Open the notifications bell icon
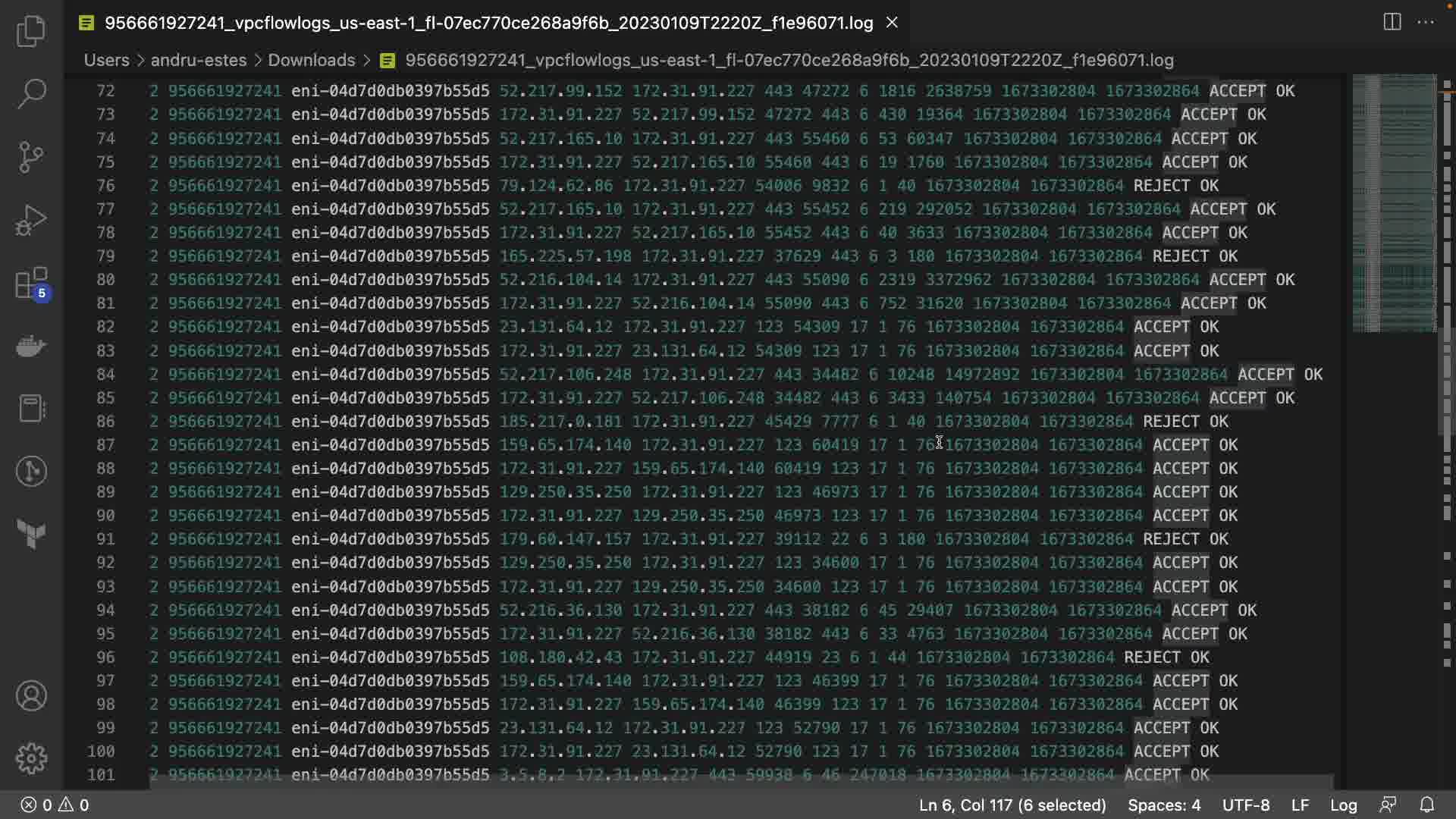 [x=1426, y=805]
